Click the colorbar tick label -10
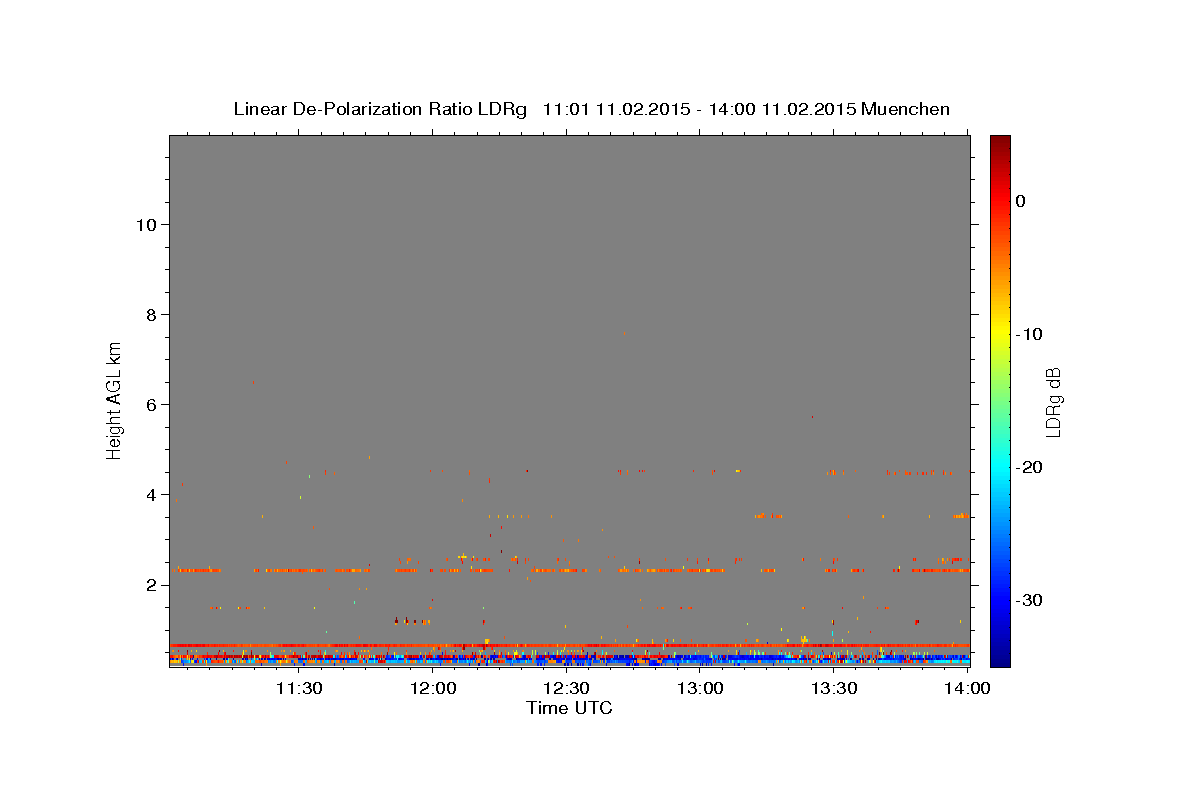 coord(1029,334)
